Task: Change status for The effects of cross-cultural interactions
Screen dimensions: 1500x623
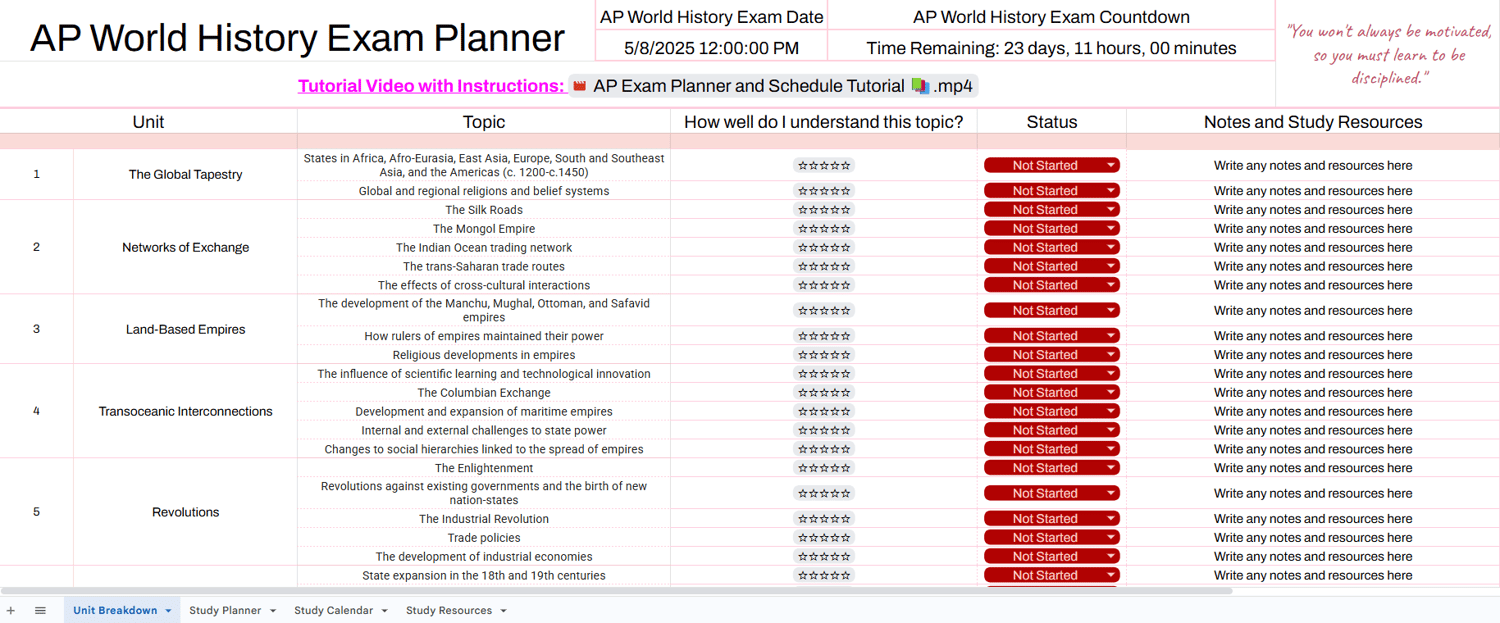Action: pos(1052,286)
